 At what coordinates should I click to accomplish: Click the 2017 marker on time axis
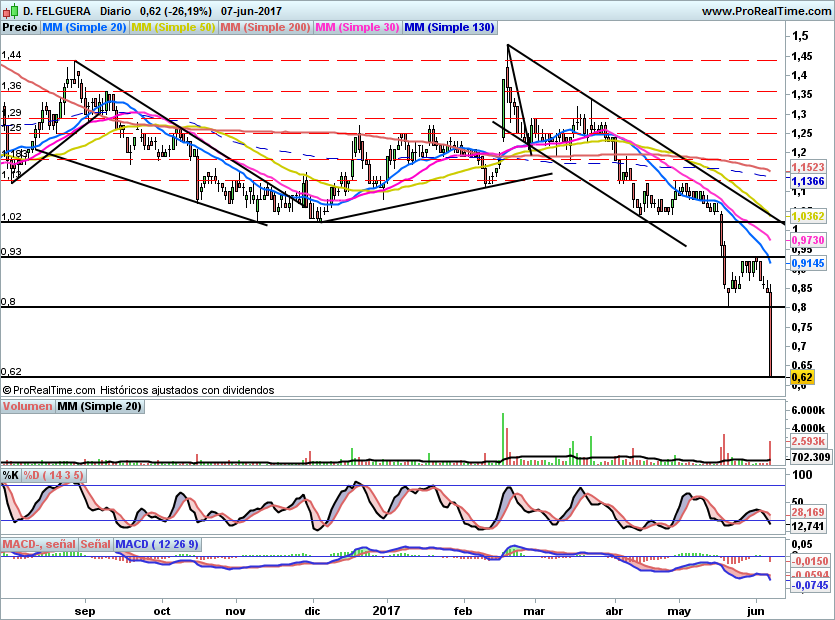[x=386, y=609]
